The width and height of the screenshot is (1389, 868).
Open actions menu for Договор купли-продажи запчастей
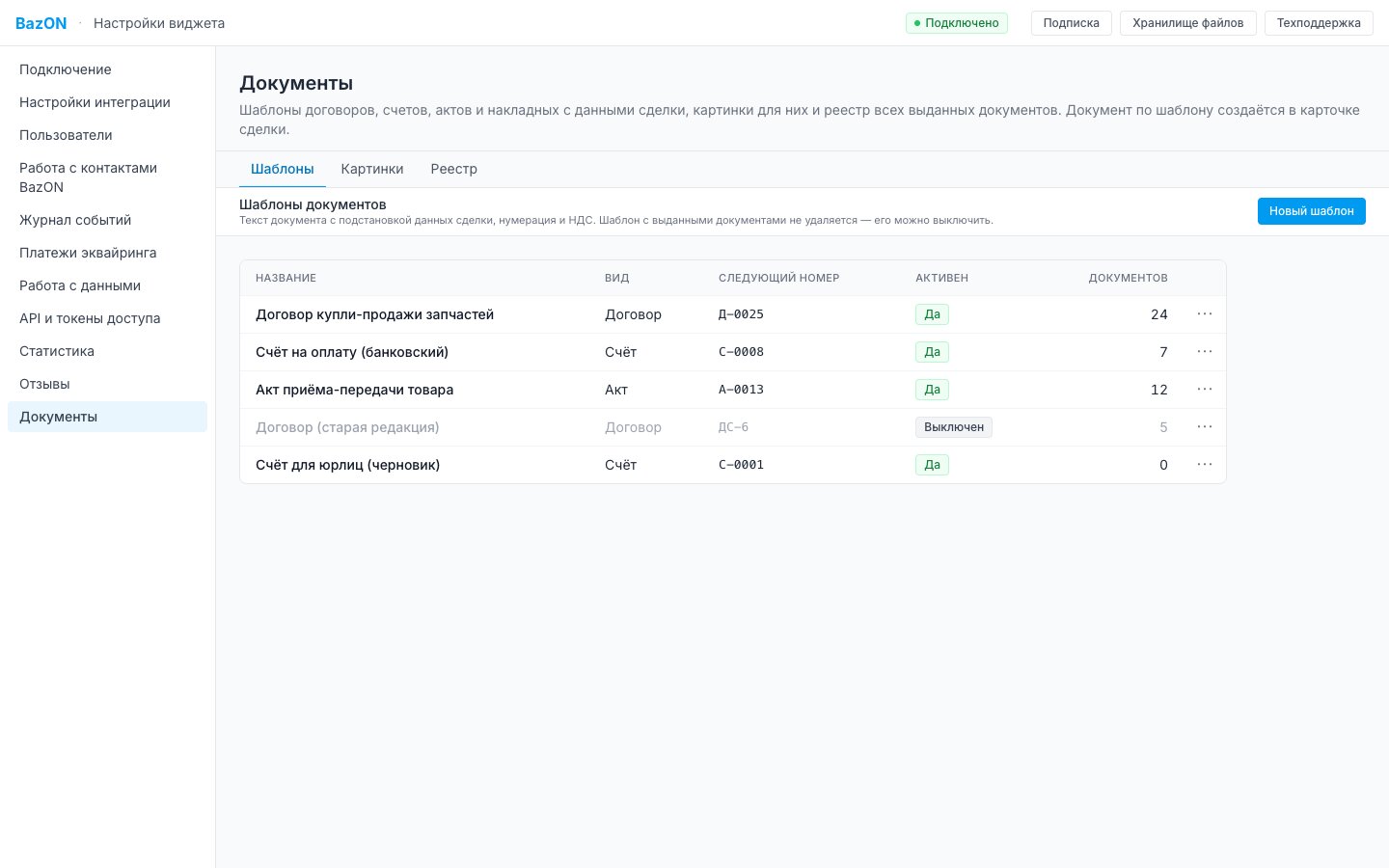click(x=1205, y=314)
